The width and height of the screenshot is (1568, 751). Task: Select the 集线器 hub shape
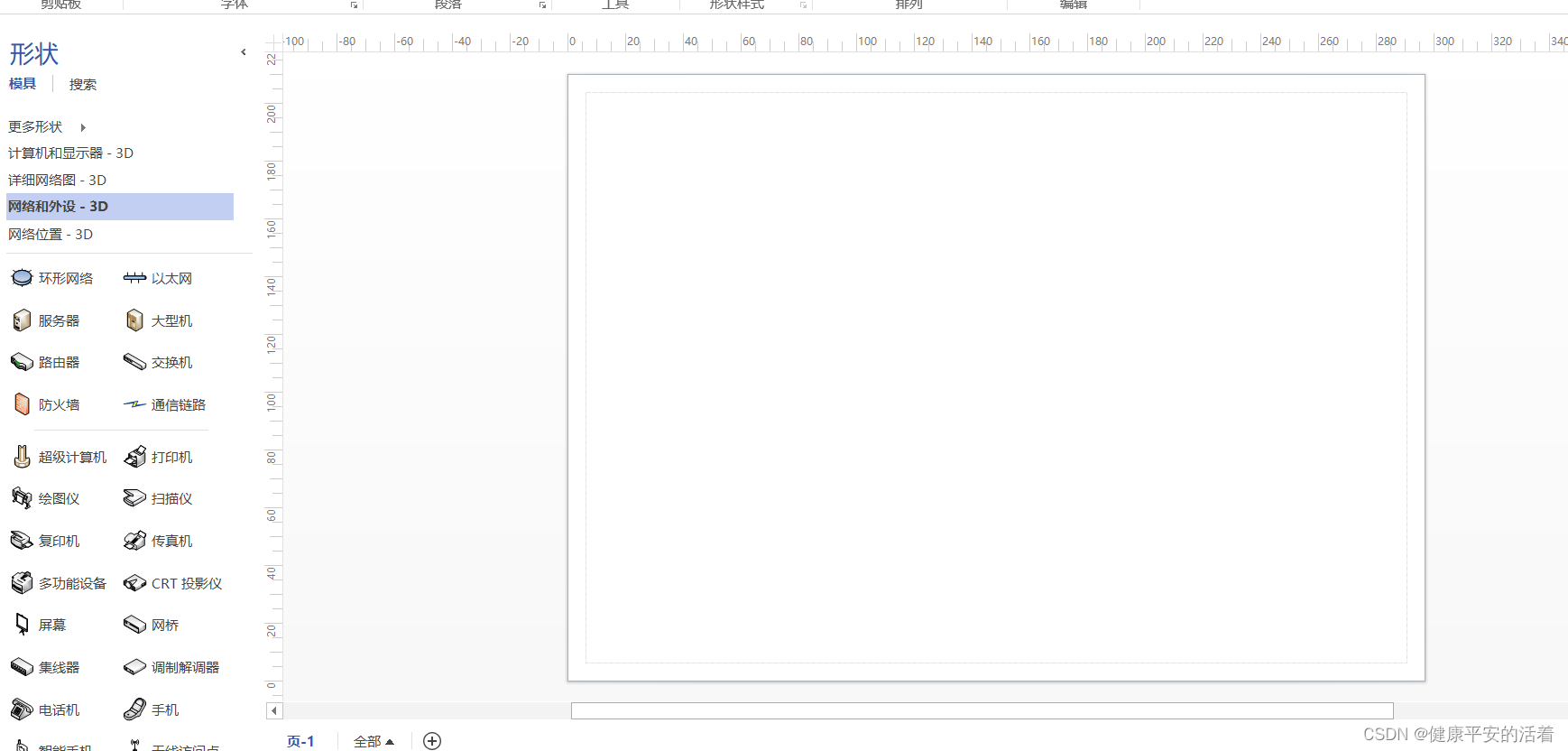click(45, 667)
